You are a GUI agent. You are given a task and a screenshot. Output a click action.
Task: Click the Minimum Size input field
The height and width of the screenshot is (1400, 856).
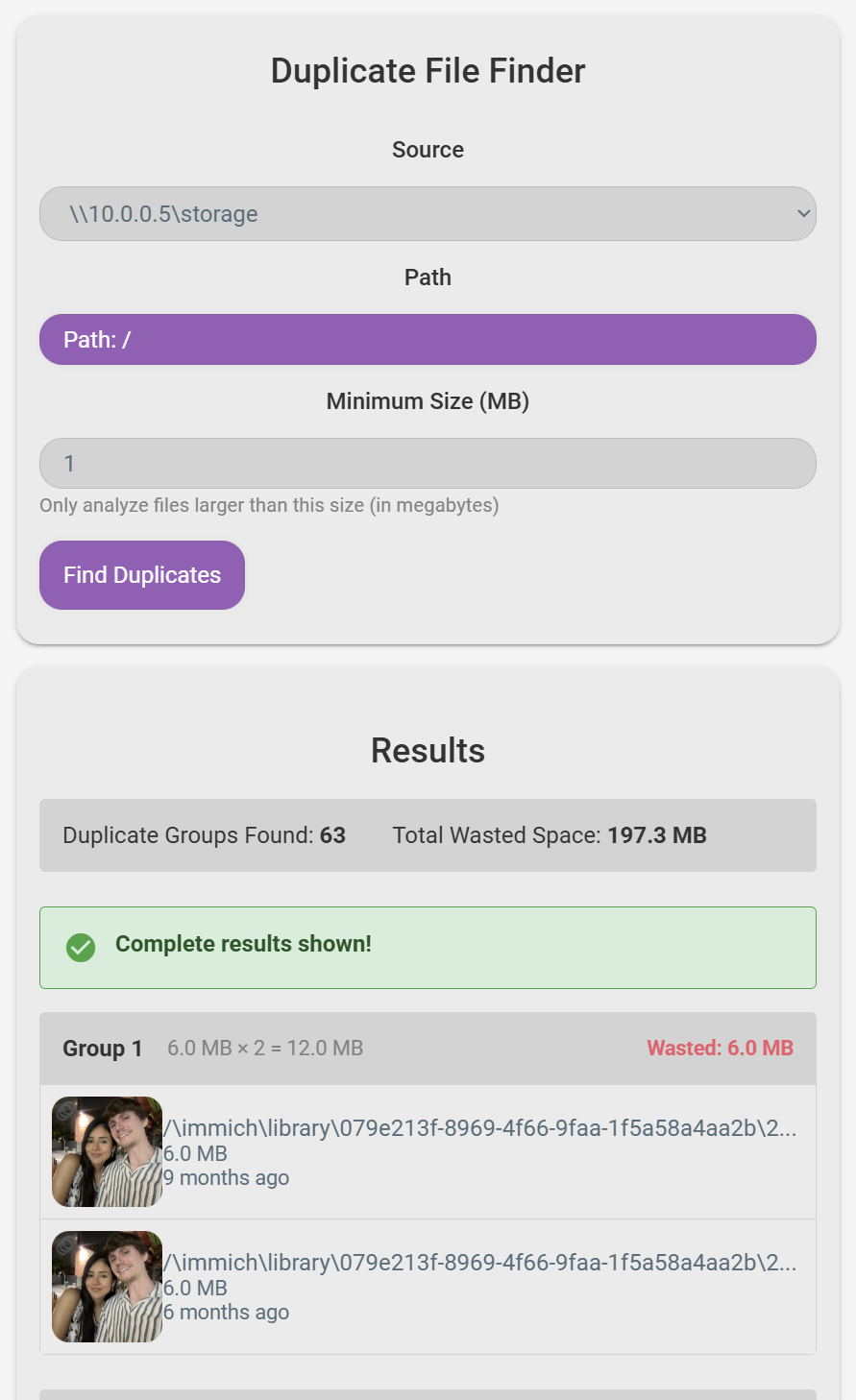428,463
